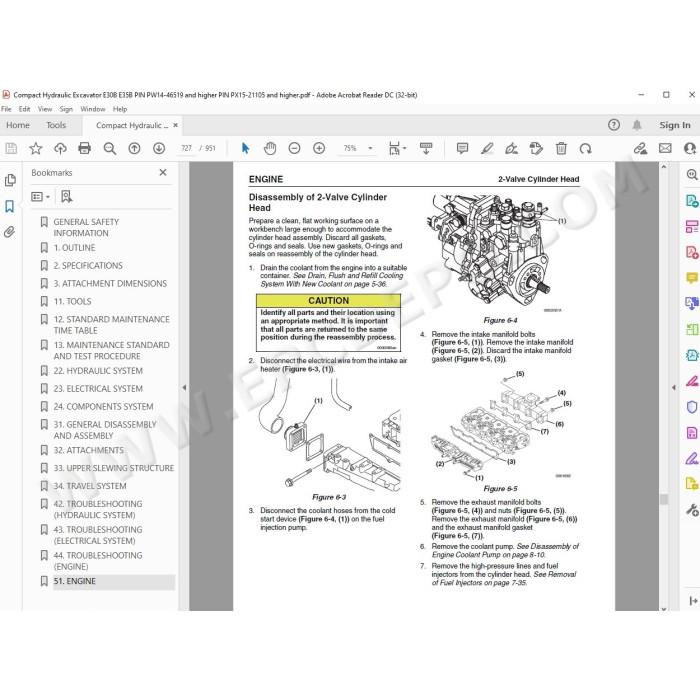Go to next page arrow
Viewport: 700px width, 700px height.
pos(159,148)
